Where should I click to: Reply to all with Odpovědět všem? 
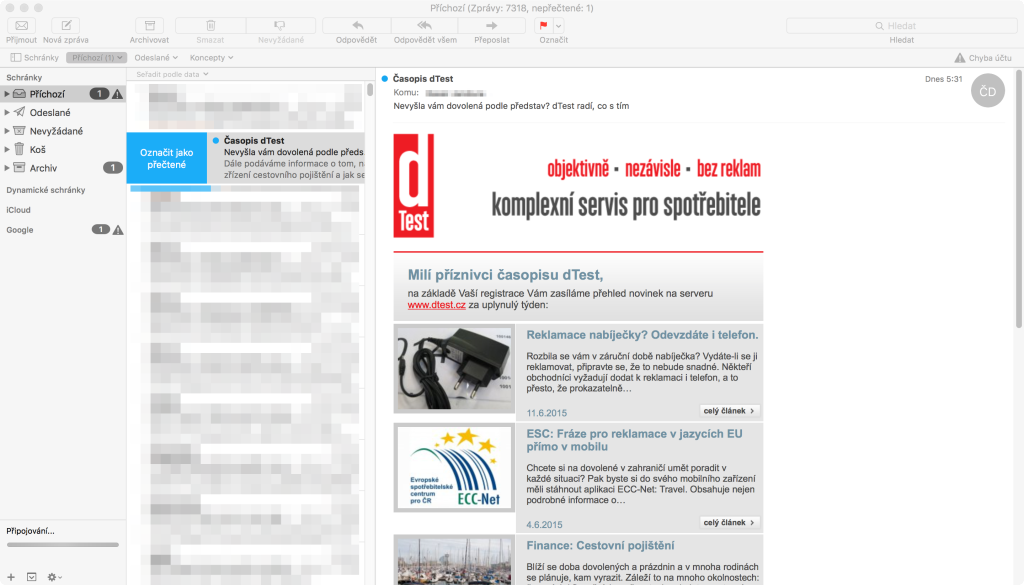point(424,25)
